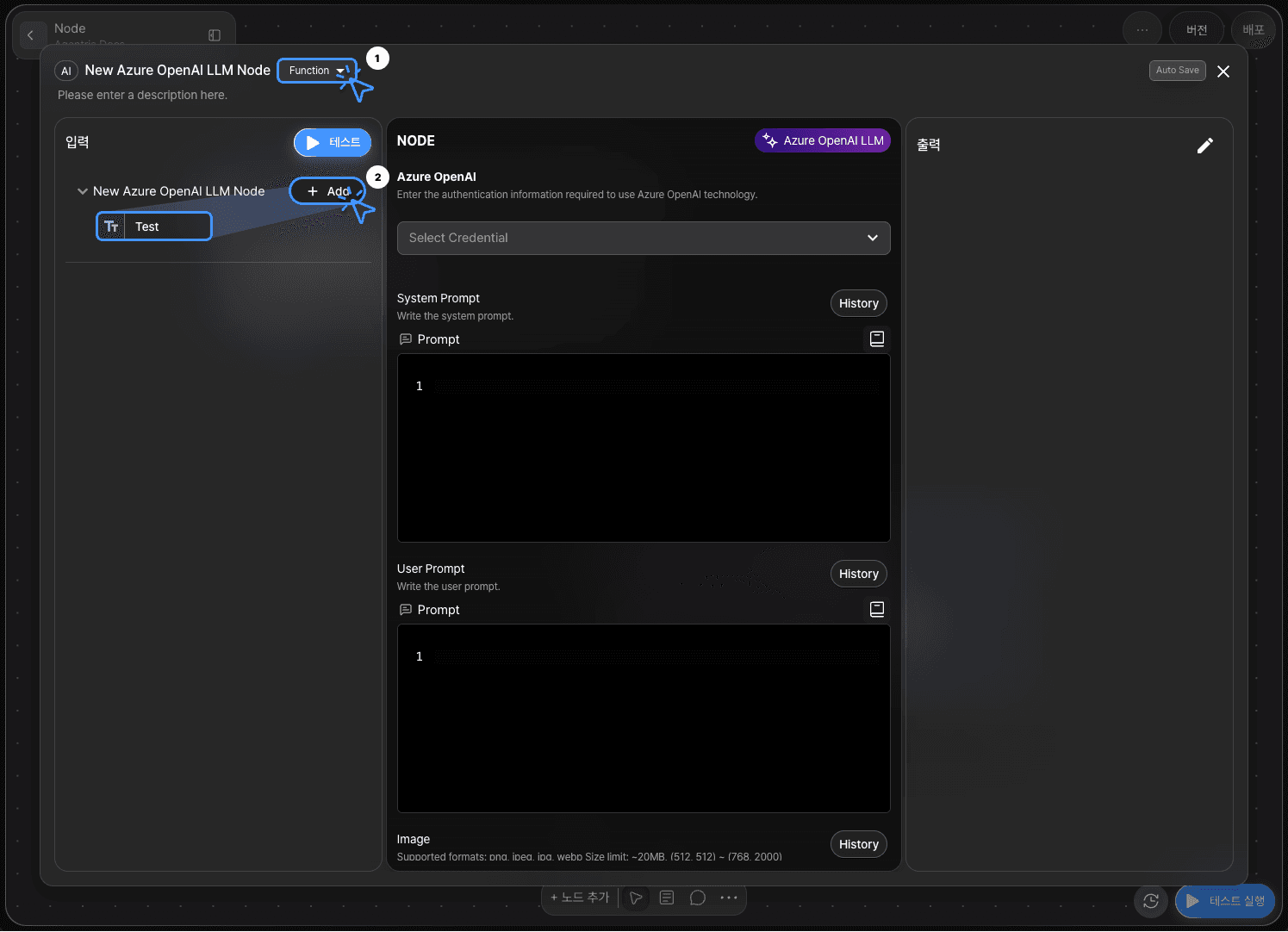This screenshot has height=932, width=1288.
Task: Select the Test text input item
Action: [x=154, y=227]
